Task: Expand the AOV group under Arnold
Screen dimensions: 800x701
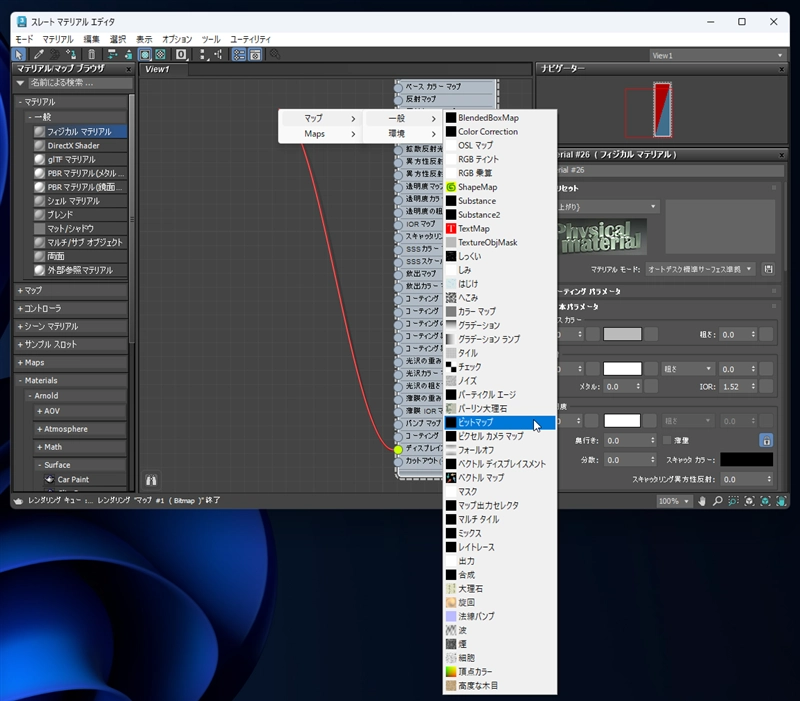Action: [80, 411]
